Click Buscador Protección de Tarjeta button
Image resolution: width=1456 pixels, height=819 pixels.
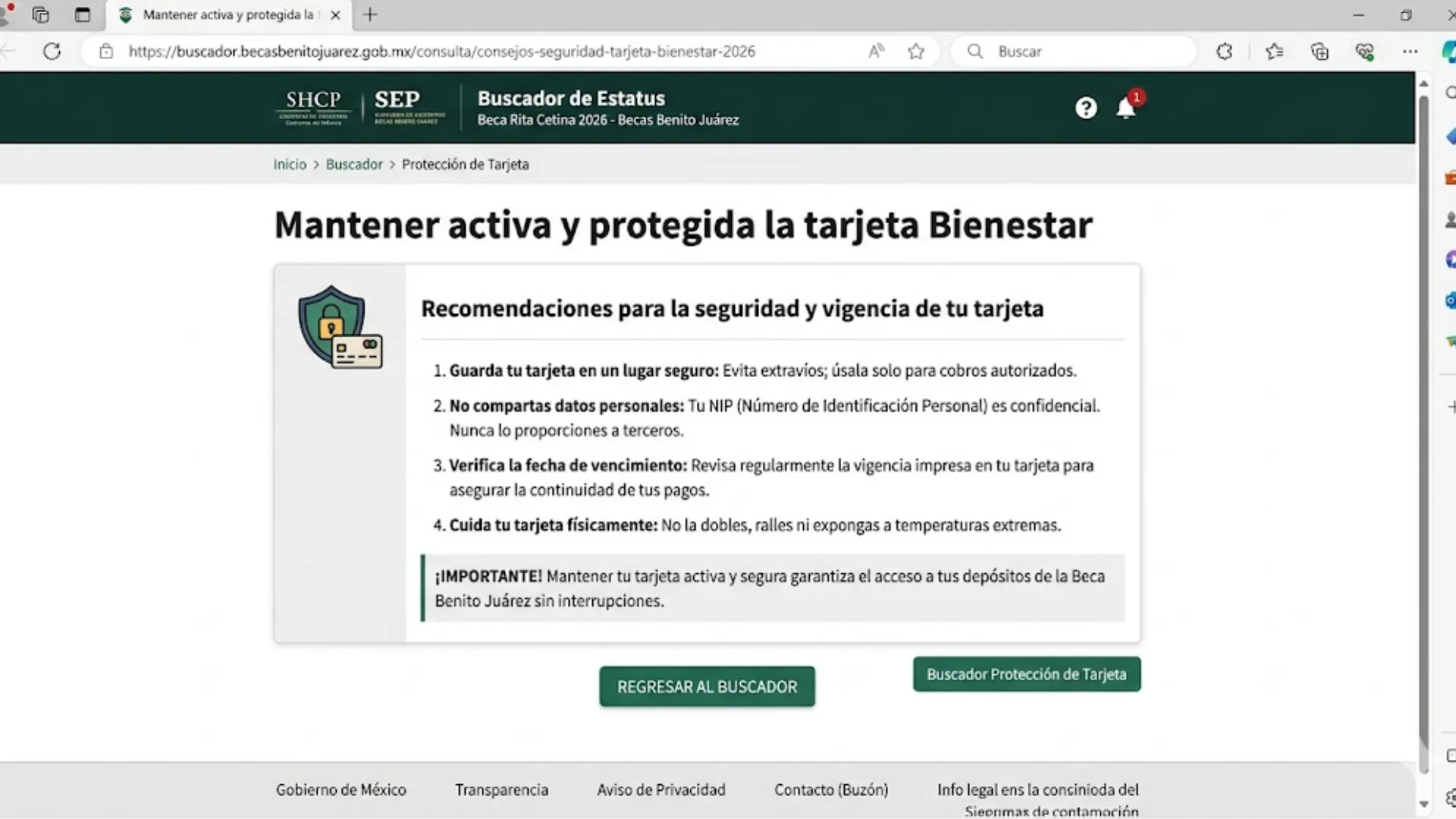click(1027, 674)
